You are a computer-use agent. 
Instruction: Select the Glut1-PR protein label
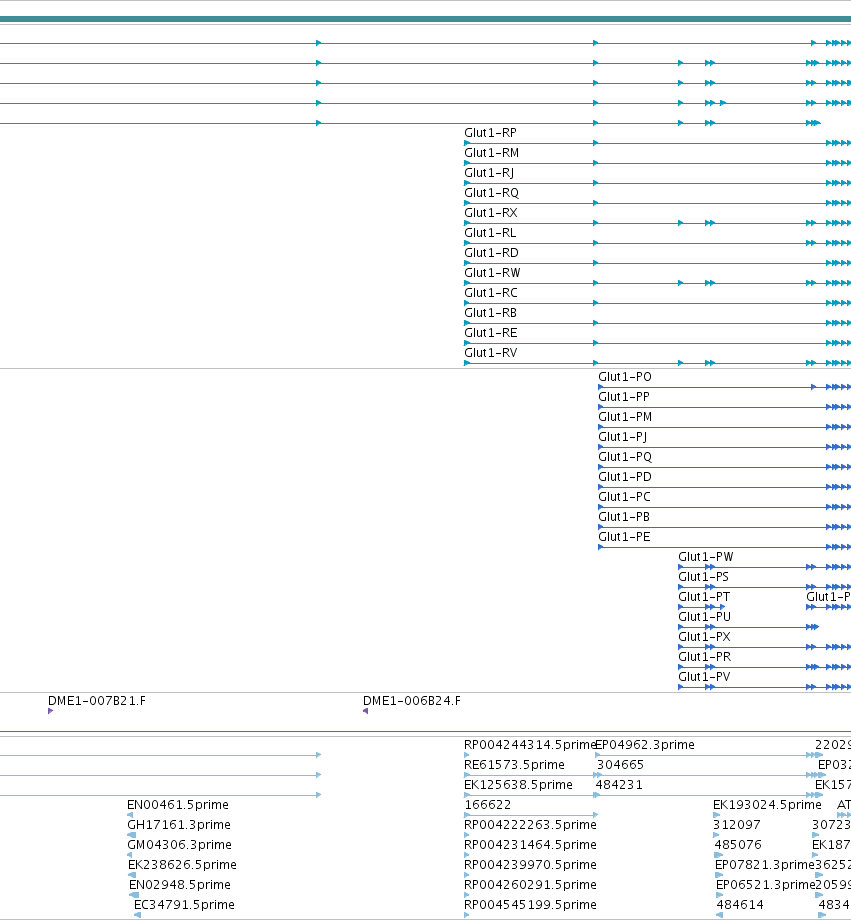click(704, 656)
